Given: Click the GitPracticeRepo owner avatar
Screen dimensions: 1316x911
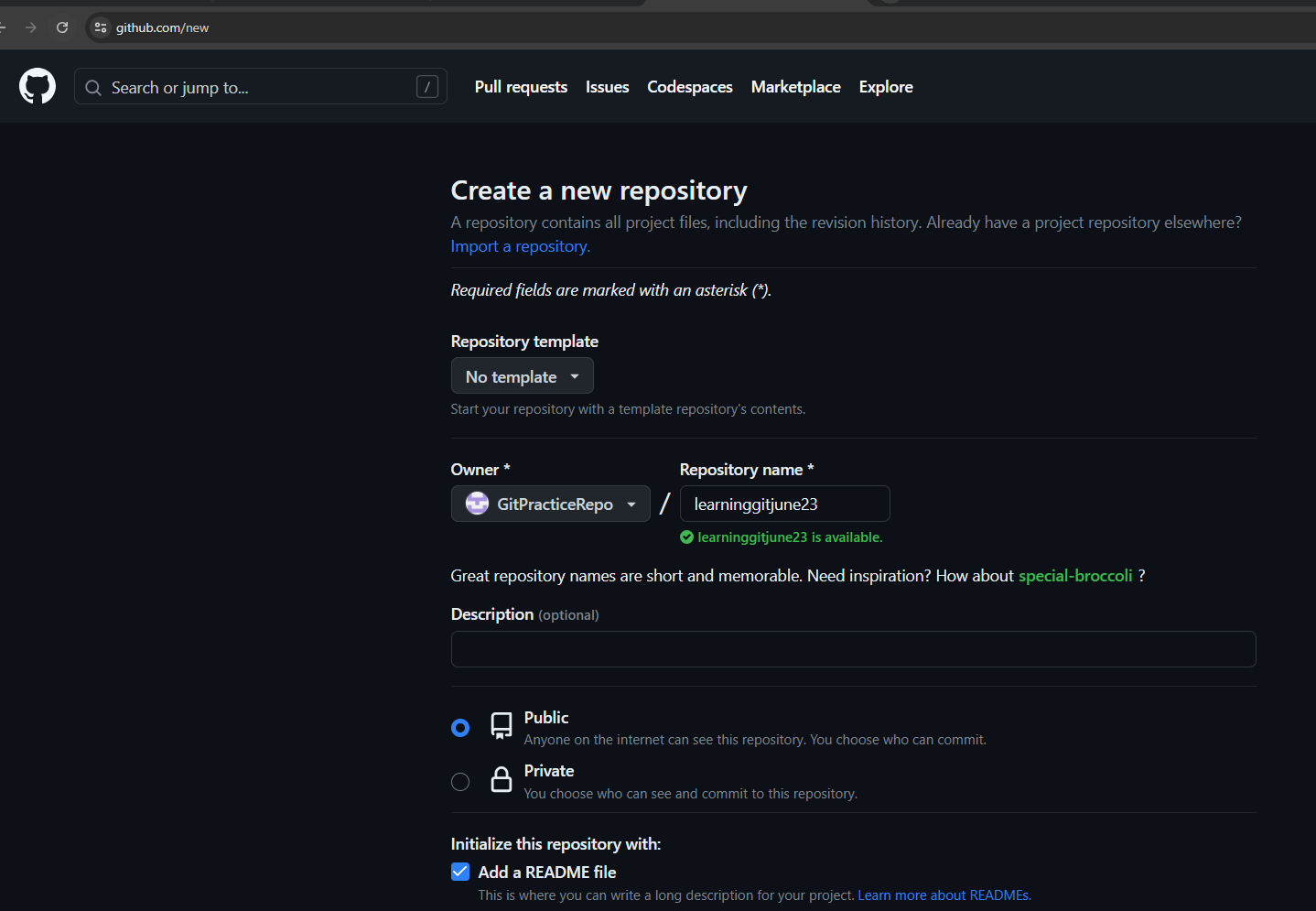Looking at the screenshot, I should coord(477,504).
